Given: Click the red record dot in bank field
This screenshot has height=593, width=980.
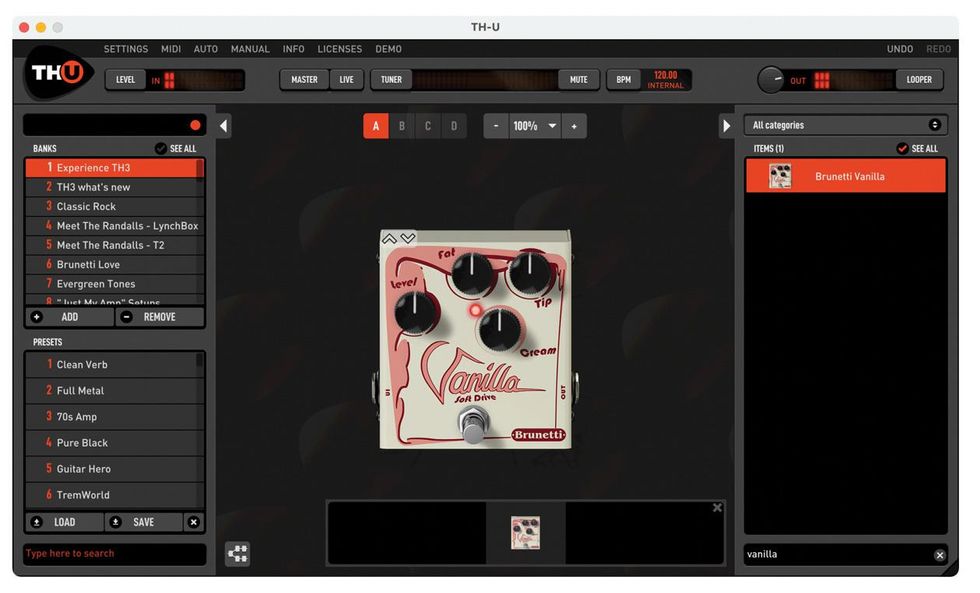Looking at the screenshot, I should (x=195, y=125).
